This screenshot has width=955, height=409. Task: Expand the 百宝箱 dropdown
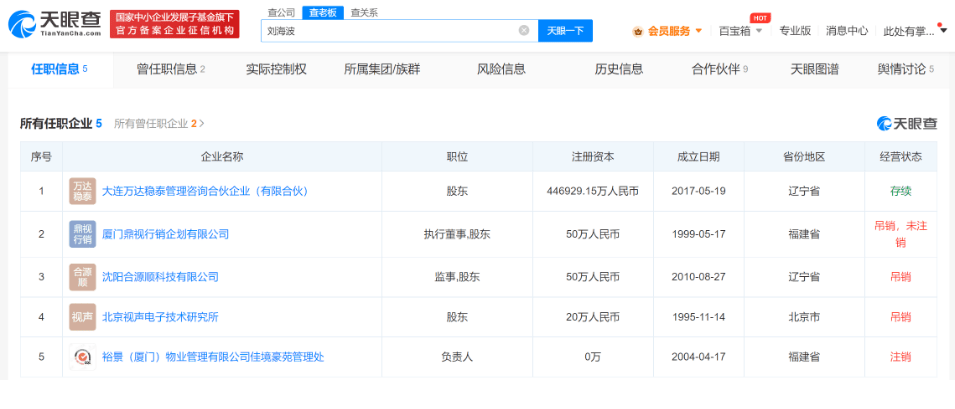tap(741, 31)
